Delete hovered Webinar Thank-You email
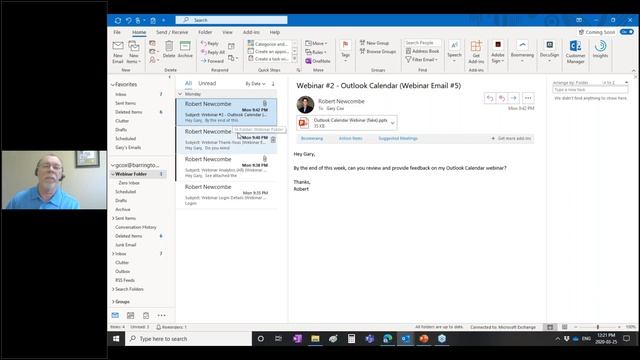 [x=273, y=140]
